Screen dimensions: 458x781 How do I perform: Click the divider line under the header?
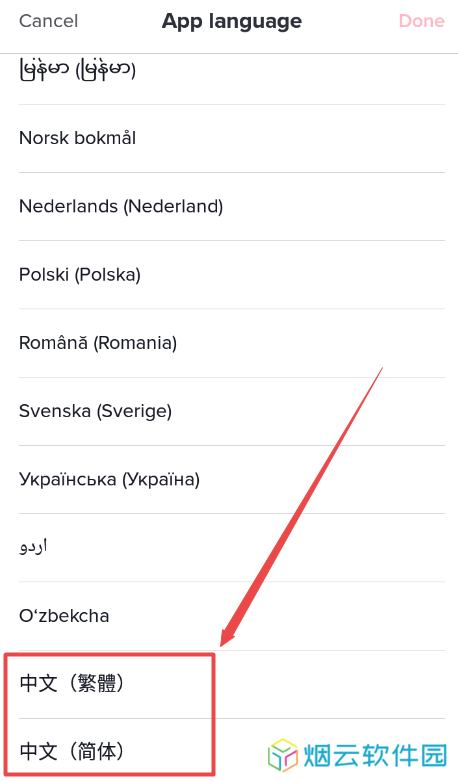[229, 53]
